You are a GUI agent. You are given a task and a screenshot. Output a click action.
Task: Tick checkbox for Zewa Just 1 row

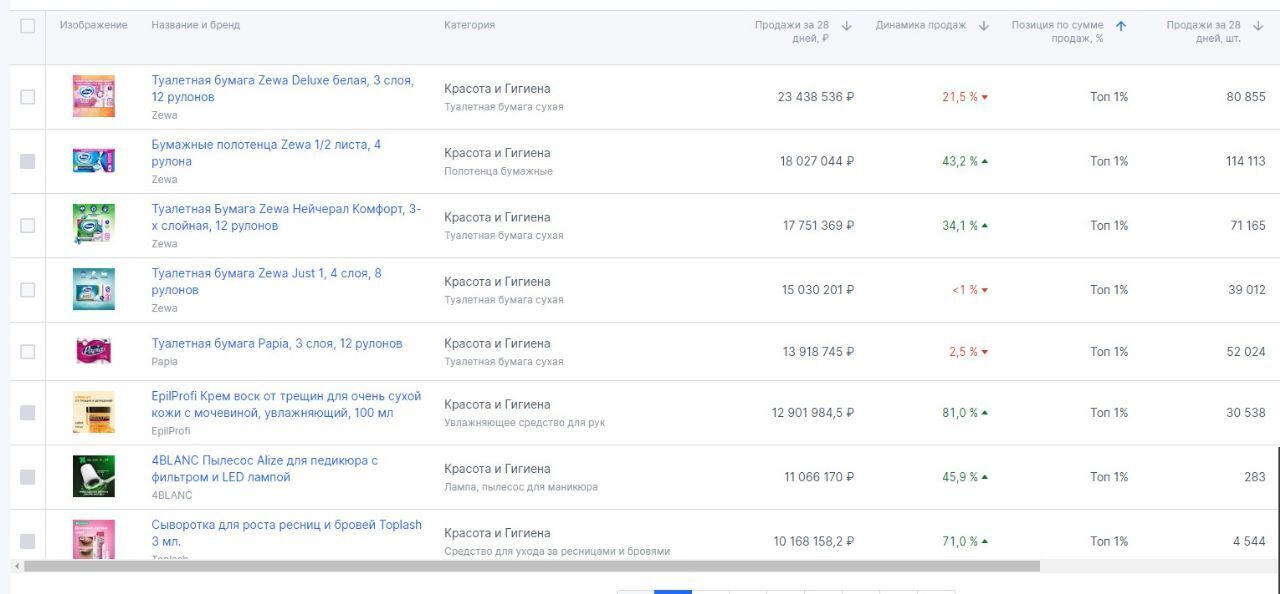27,290
